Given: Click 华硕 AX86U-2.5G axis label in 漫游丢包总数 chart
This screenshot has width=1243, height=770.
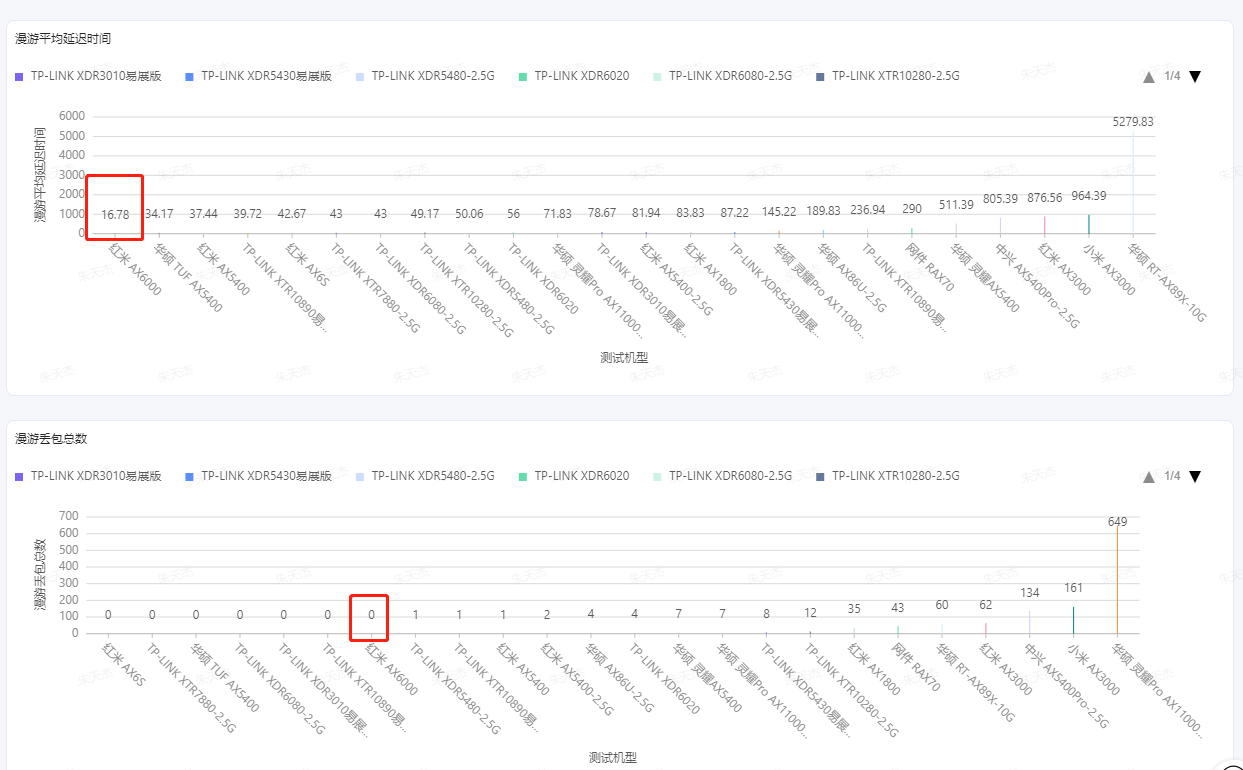Looking at the screenshot, I should pos(619,677).
